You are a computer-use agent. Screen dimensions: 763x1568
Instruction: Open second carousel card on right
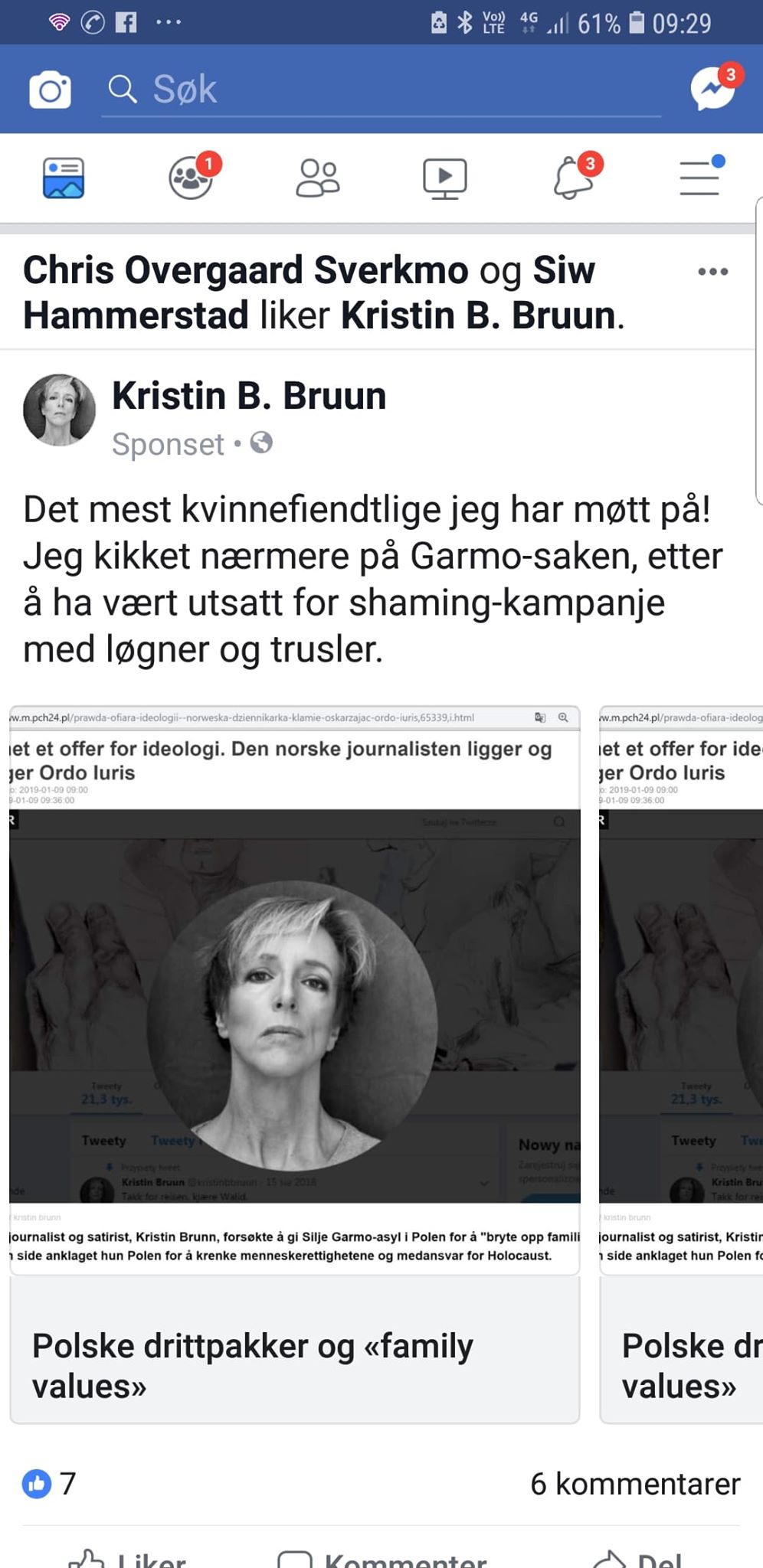[x=681, y=1064]
